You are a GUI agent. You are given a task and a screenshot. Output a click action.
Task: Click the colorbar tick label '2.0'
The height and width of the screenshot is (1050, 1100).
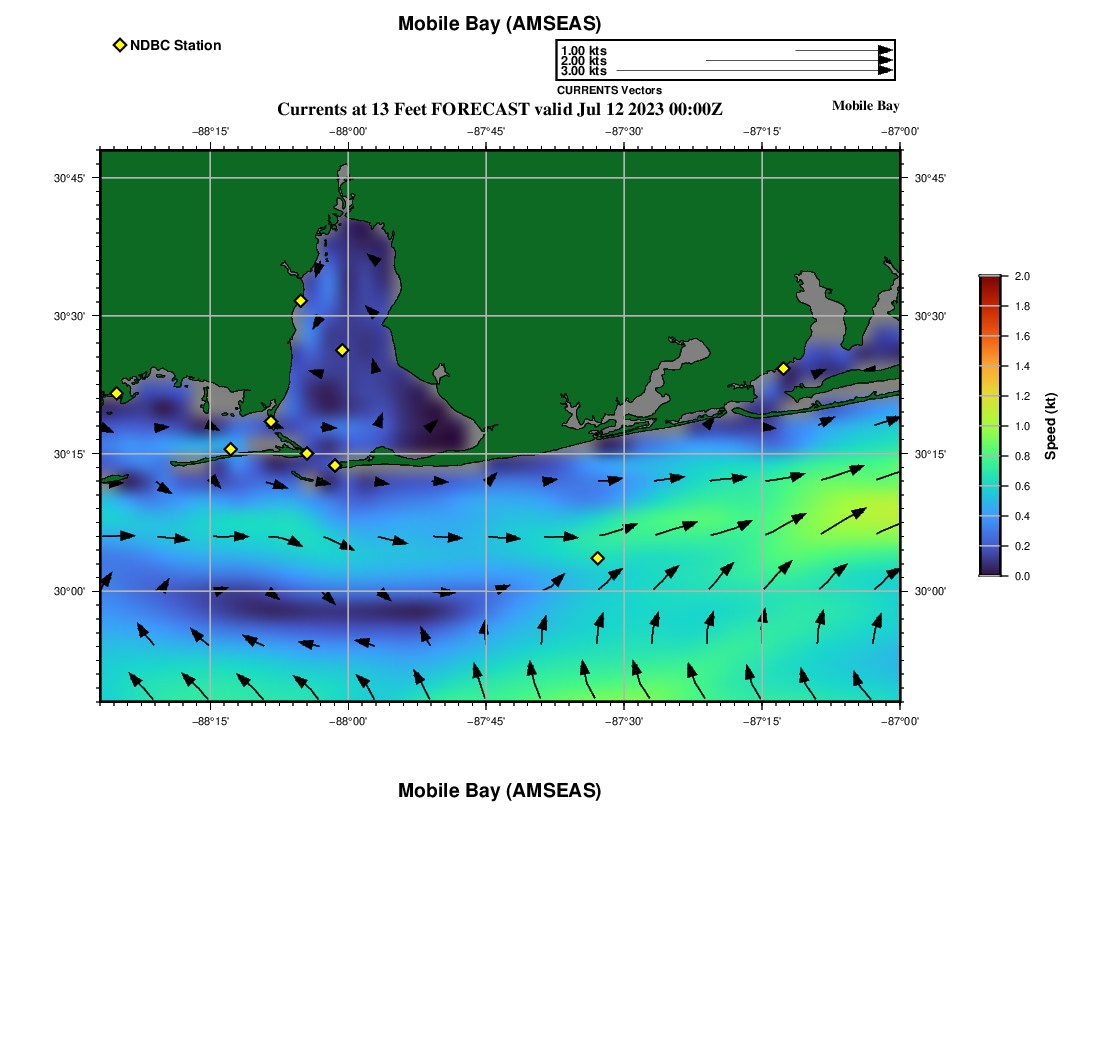pyautogui.click(x=1022, y=276)
